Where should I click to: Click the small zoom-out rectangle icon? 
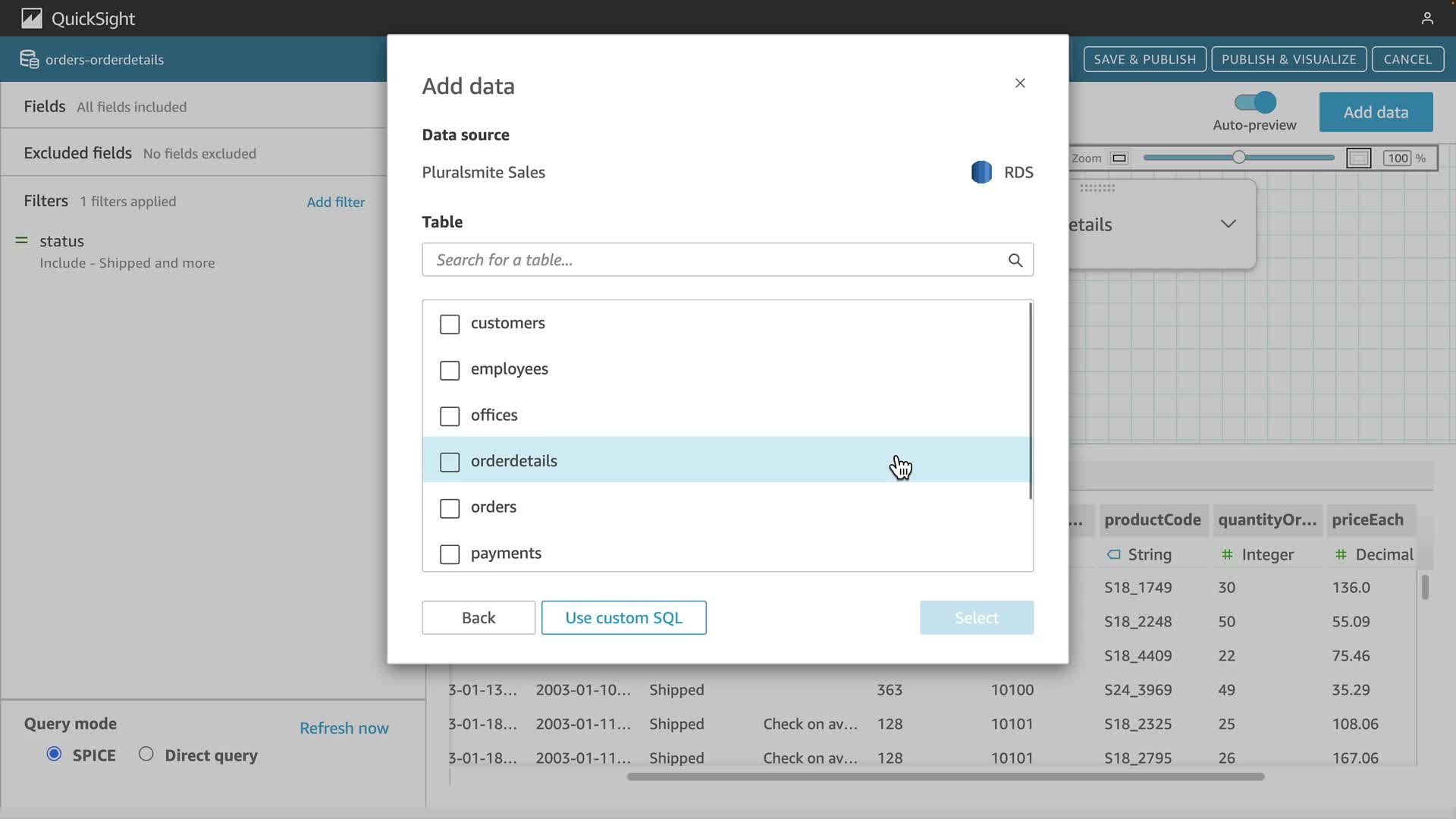tap(1119, 158)
